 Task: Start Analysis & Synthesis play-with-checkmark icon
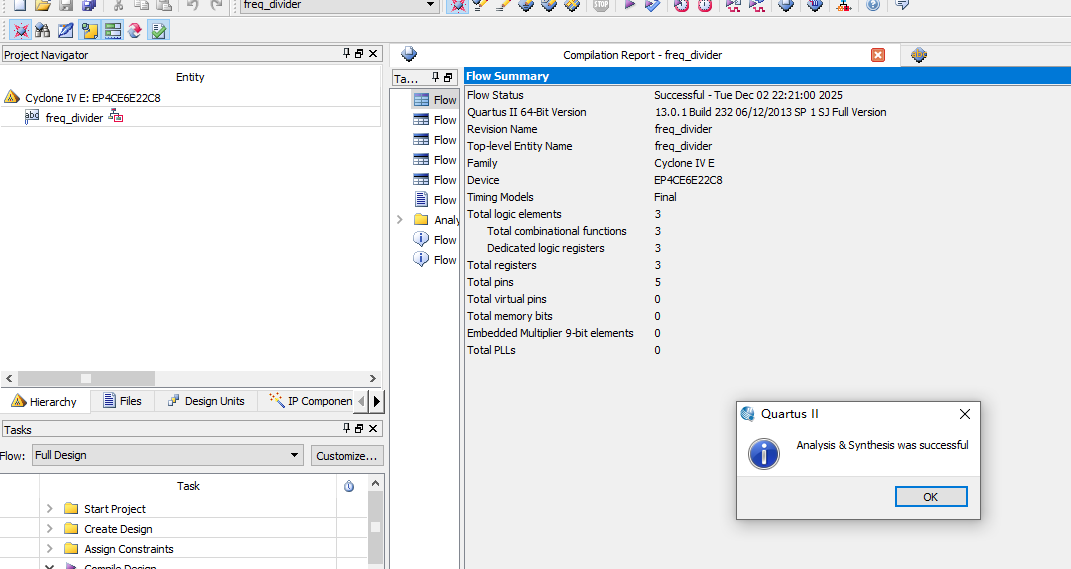652,5
